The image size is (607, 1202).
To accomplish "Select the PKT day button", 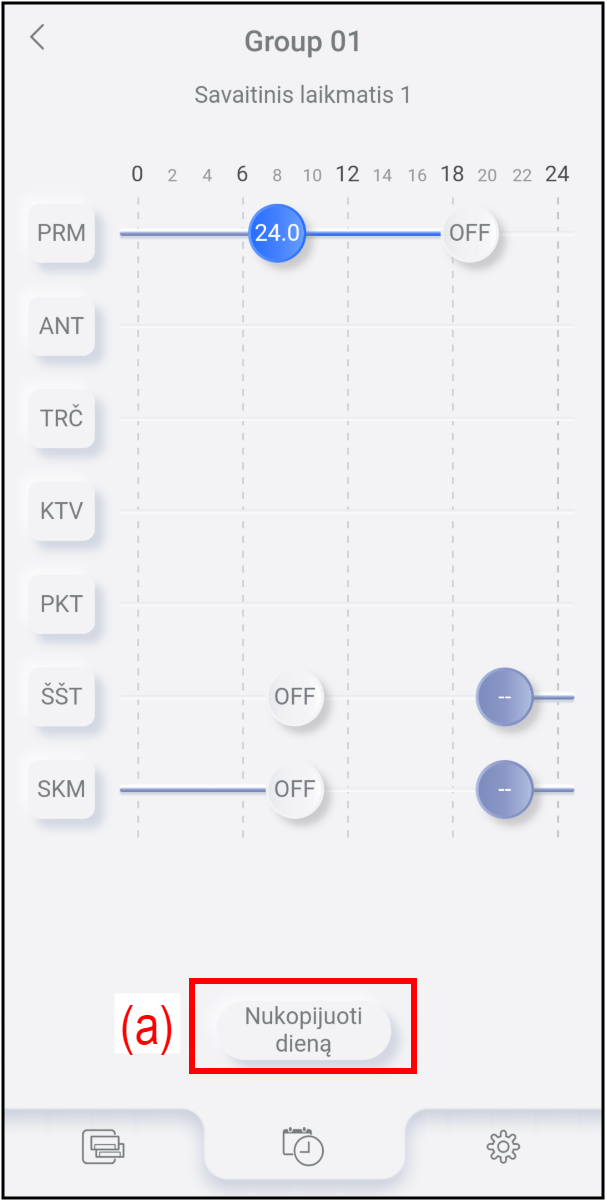I will pos(62,604).
